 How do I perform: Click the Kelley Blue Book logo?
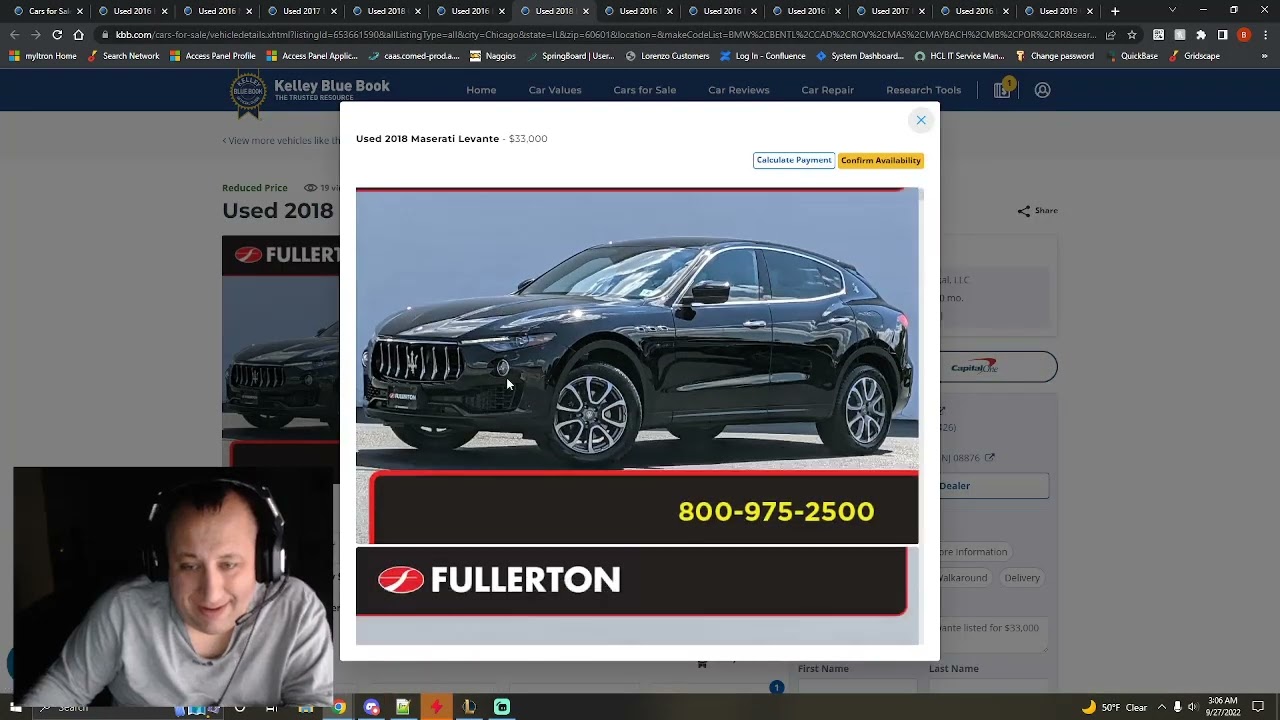[x=310, y=92]
